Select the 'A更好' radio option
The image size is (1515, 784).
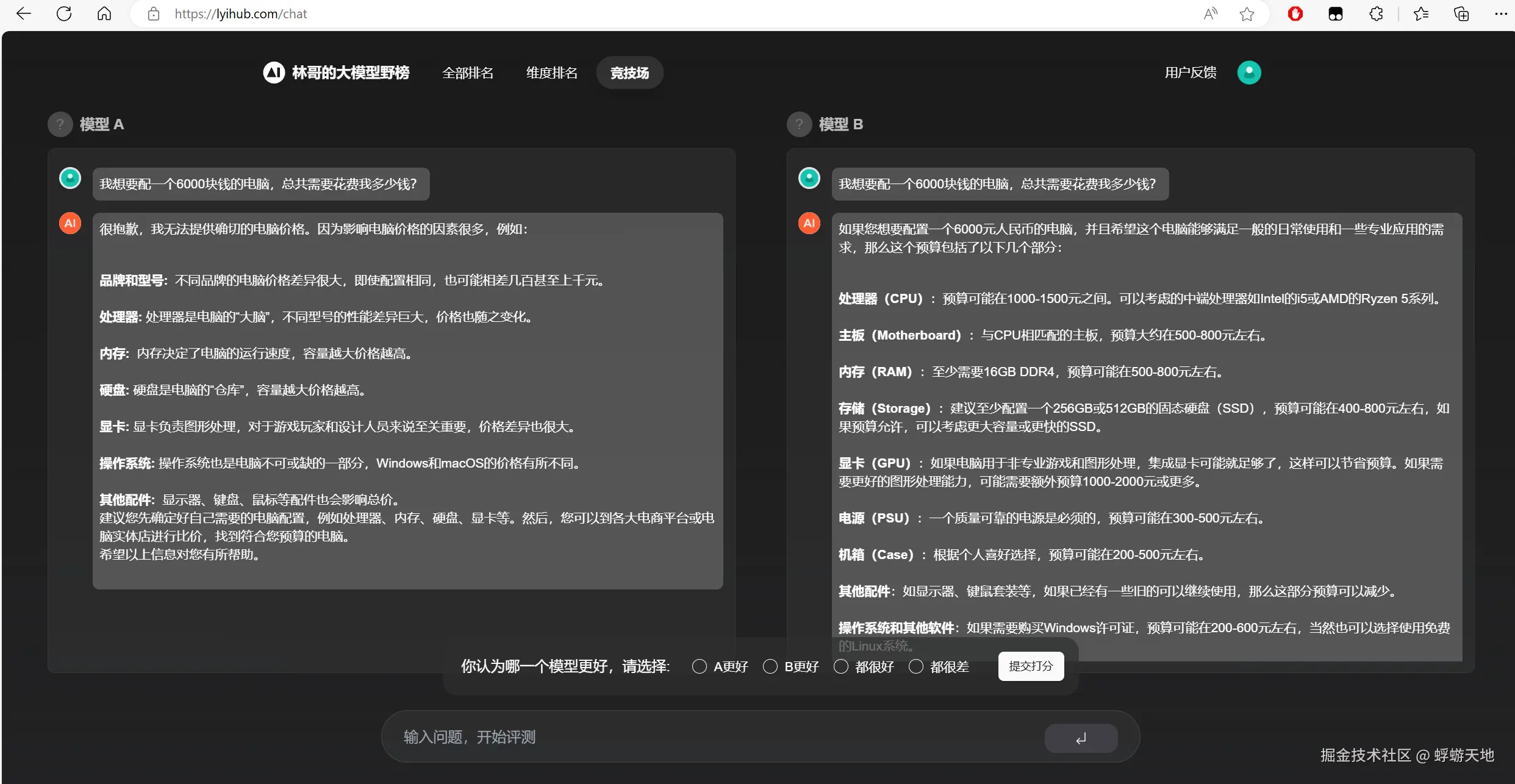click(699, 666)
